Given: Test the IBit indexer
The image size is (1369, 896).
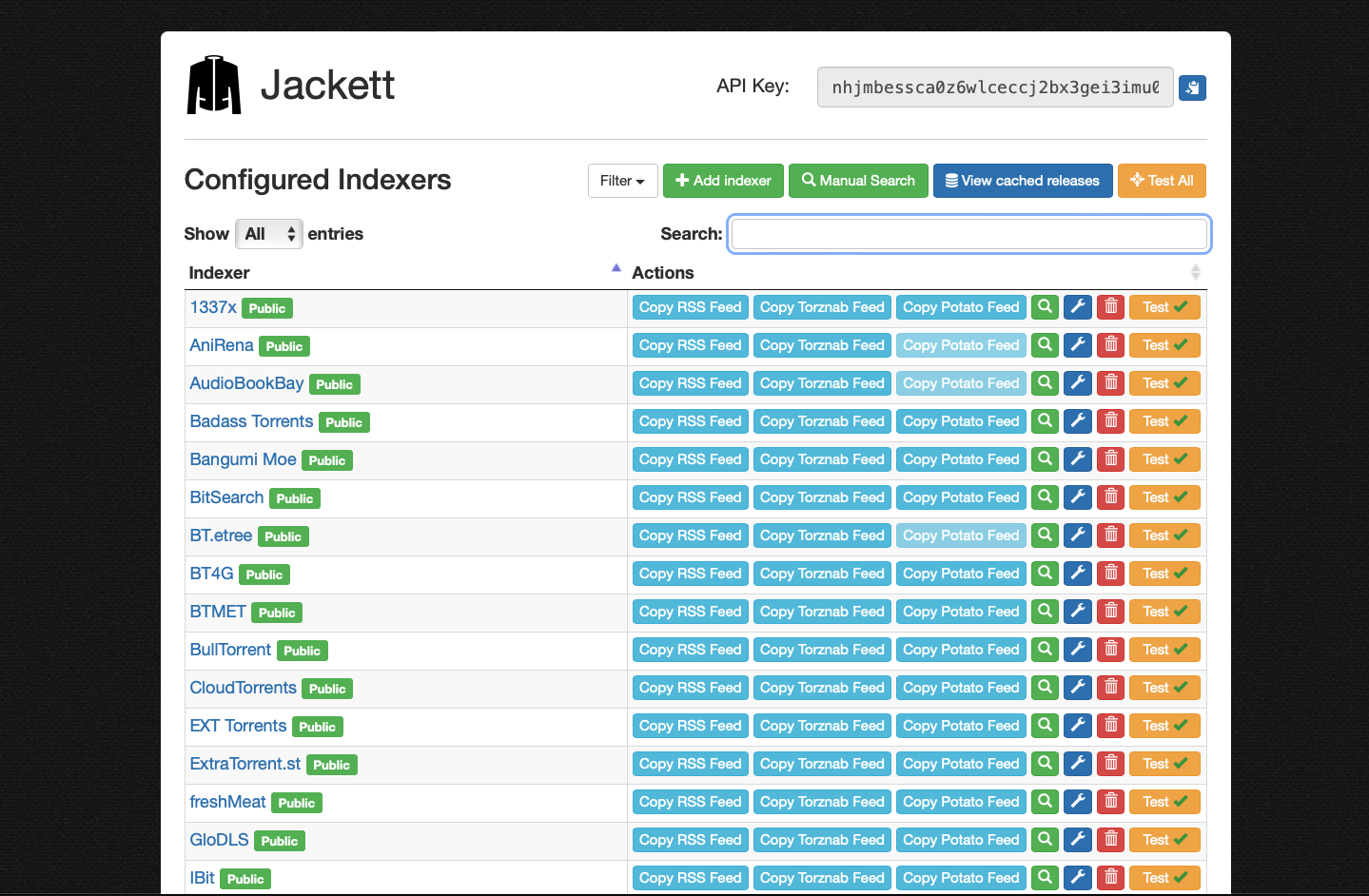Looking at the screenshot, I should pos(1164,878).
